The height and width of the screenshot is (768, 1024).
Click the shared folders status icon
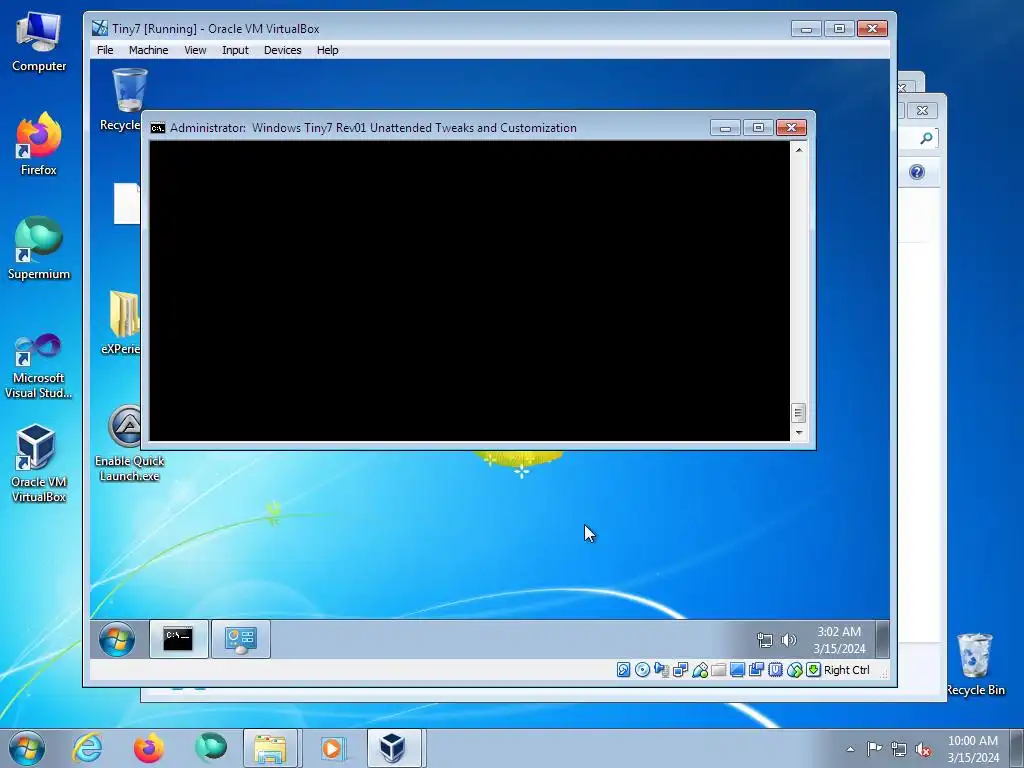pos(718,670)
